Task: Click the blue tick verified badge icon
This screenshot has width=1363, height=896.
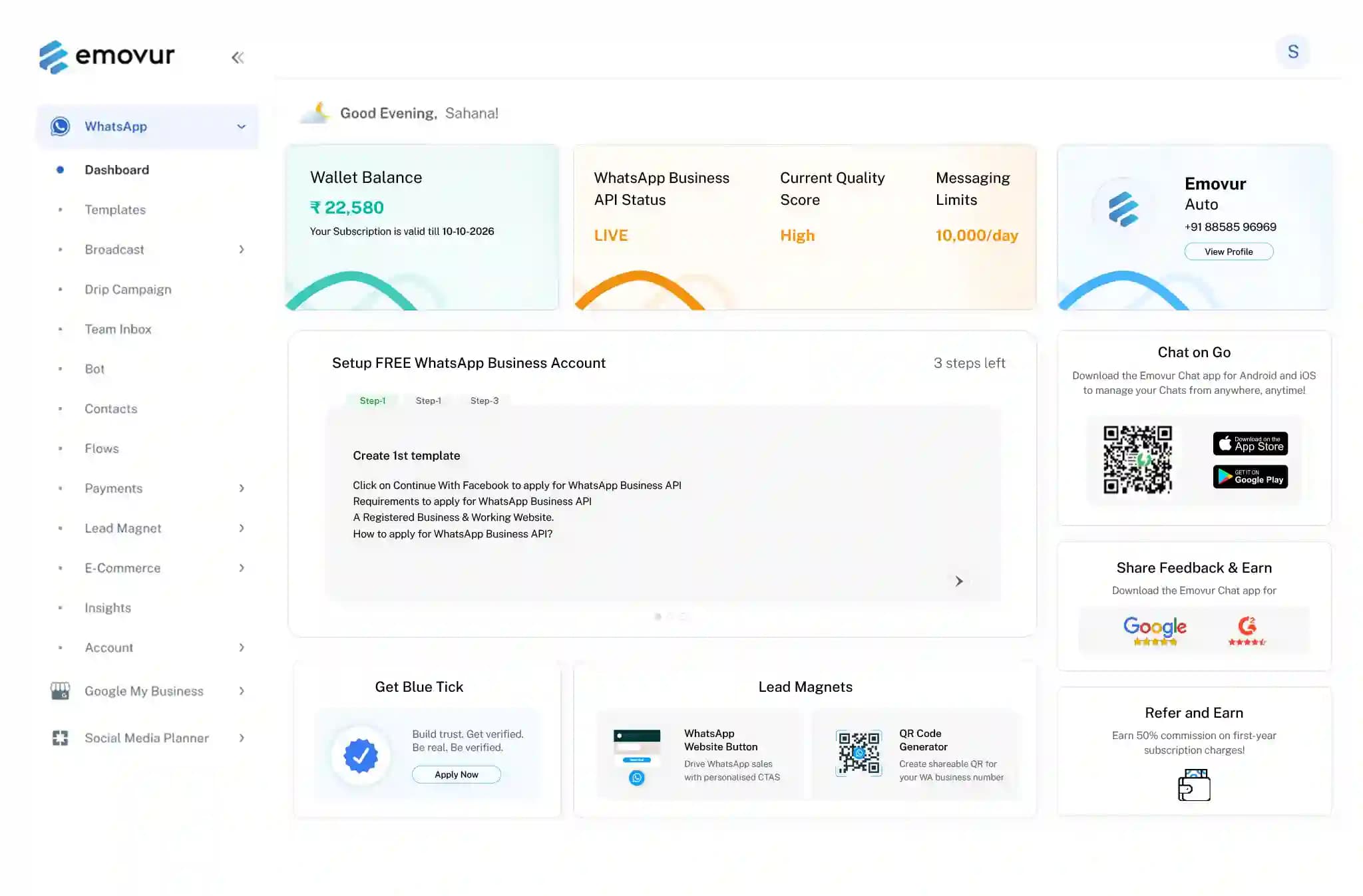Action: tap(361, 756)
